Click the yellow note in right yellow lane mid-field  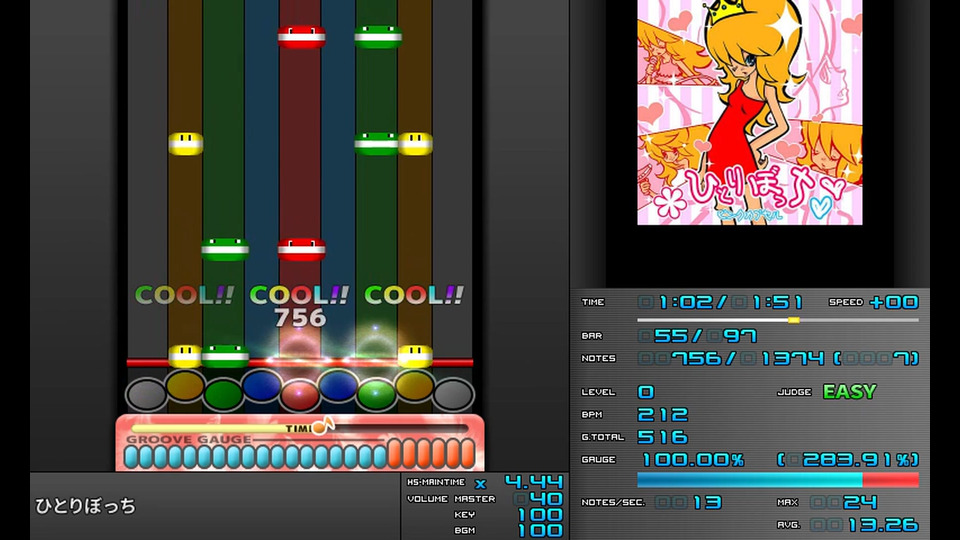tap(415, 143)
